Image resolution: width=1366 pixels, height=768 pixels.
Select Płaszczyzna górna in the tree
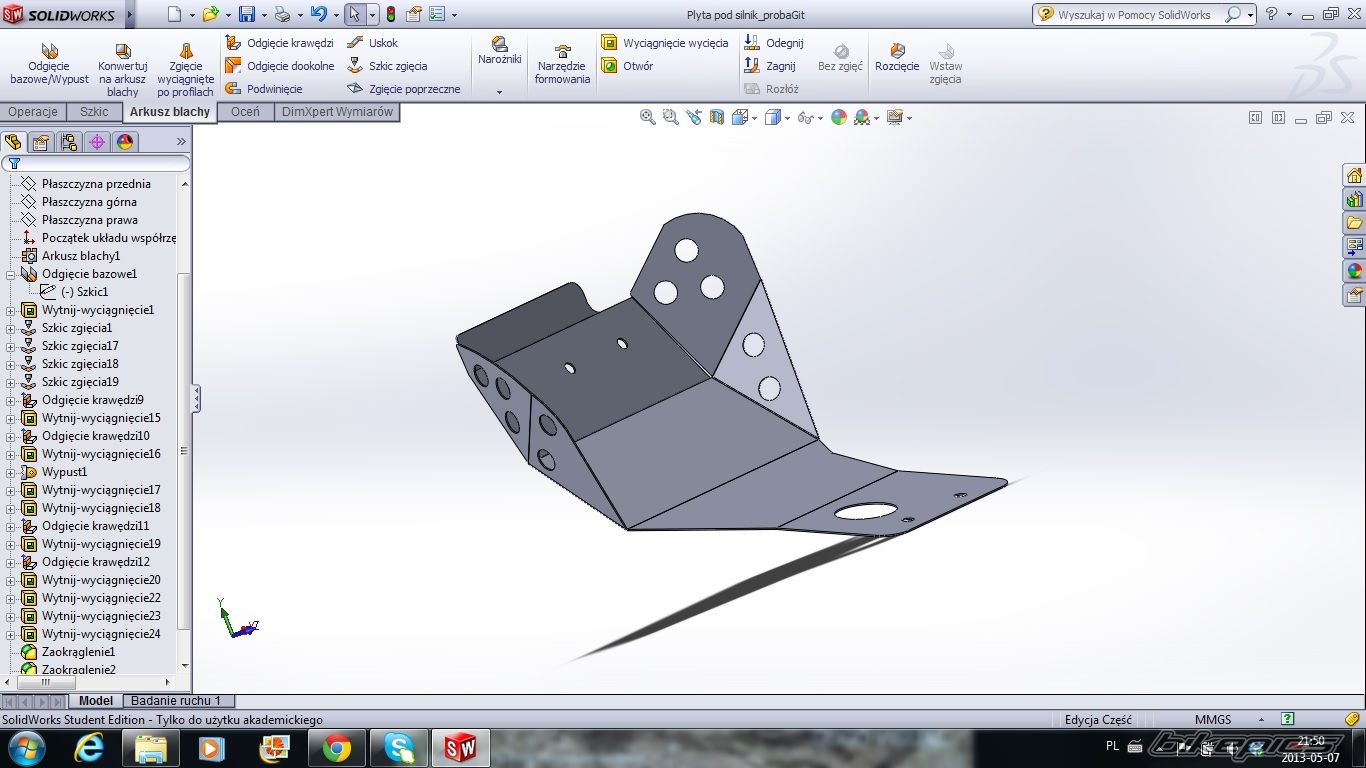(89, 202)
